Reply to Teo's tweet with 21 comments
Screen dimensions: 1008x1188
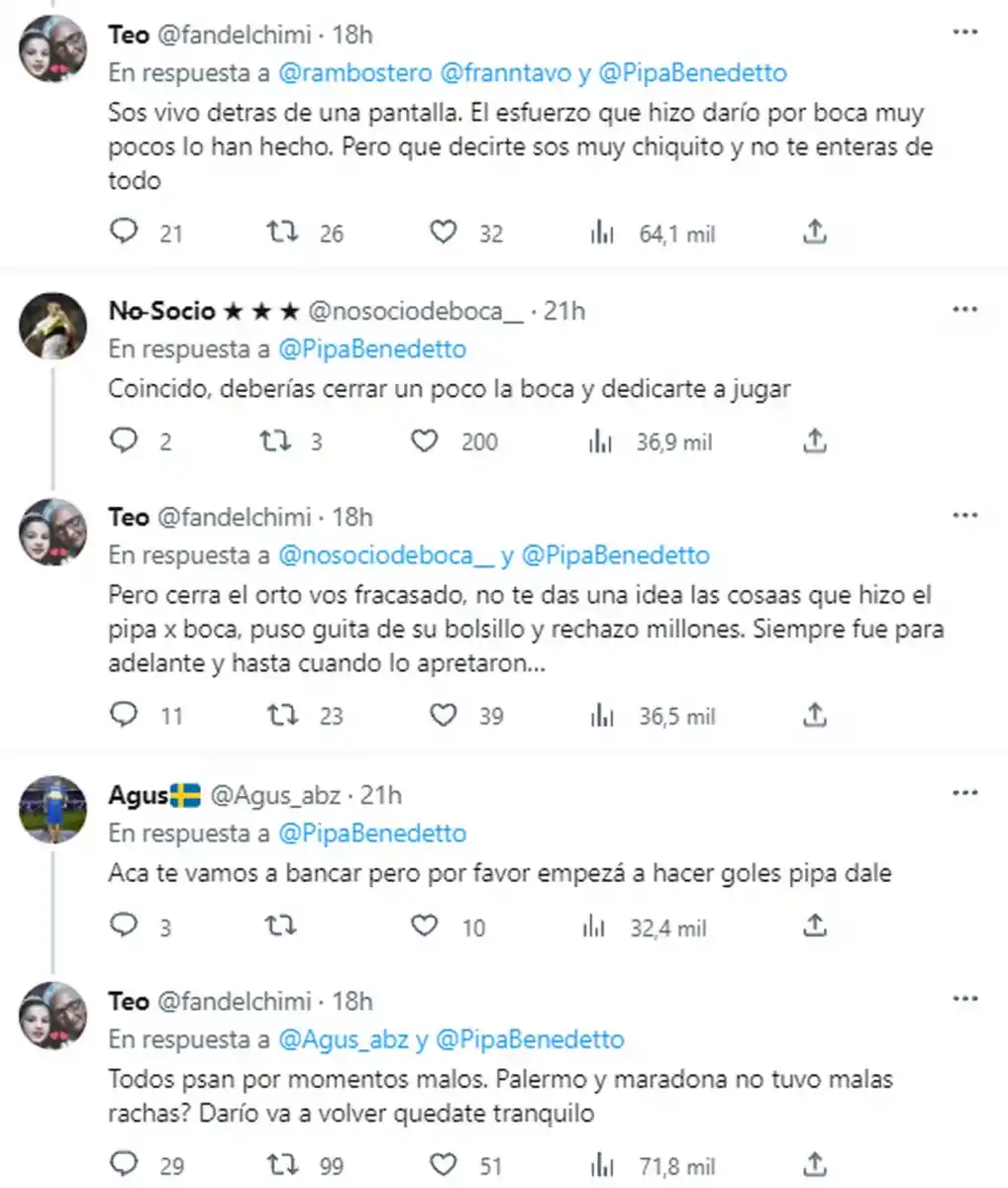coord(124,233)
